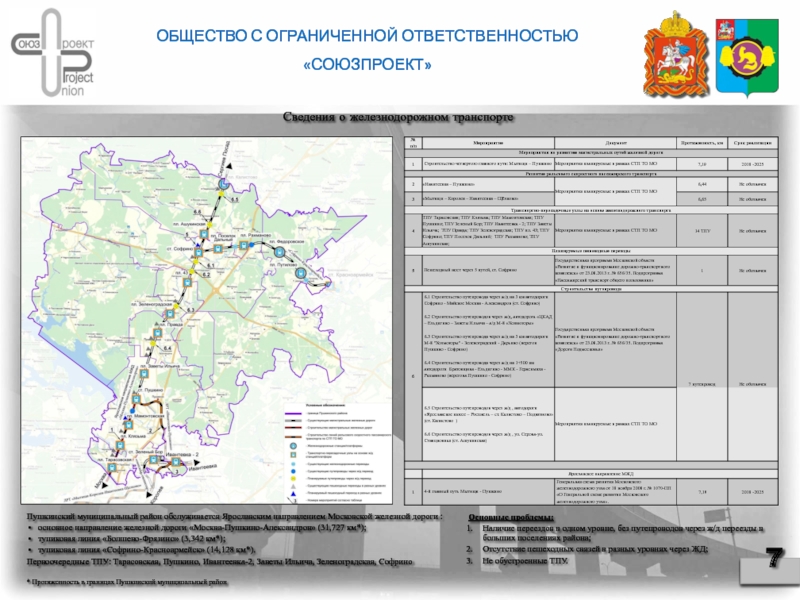Click the yellow crossing dot near marker 6.5

click(221, 194)
